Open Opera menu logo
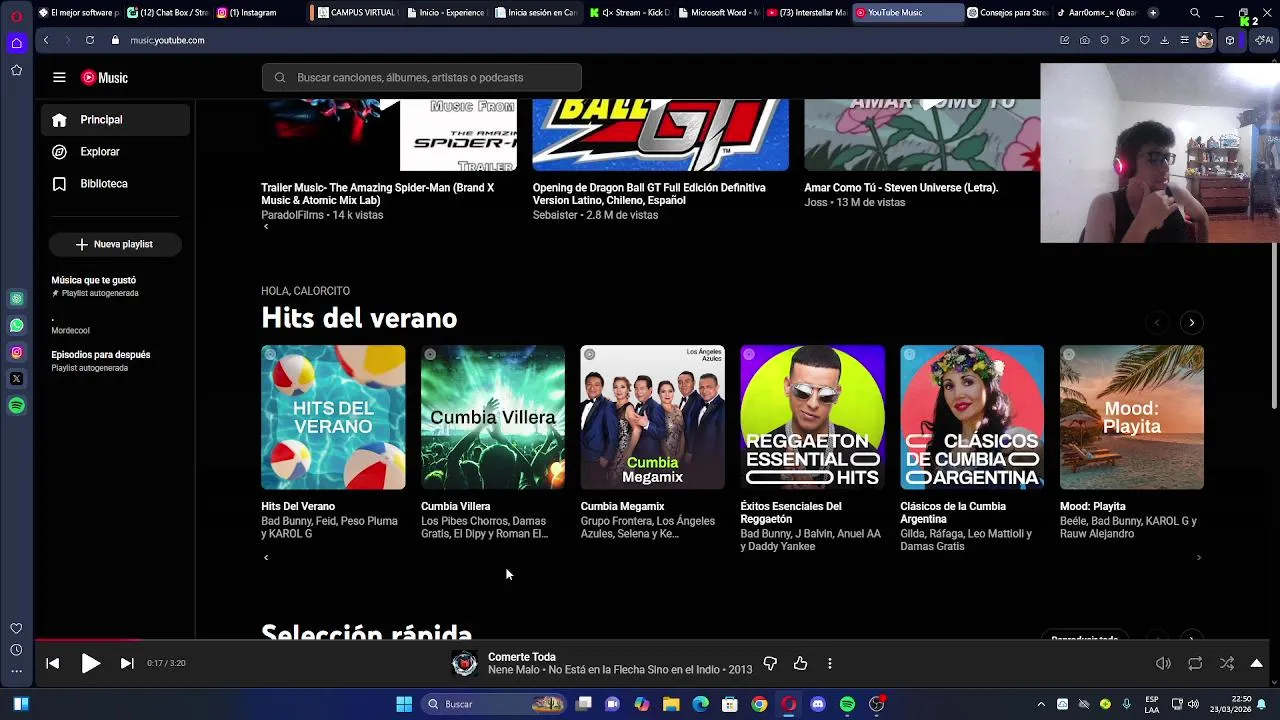This screenshot has height=720, width=1280. (x=16, y=15)
